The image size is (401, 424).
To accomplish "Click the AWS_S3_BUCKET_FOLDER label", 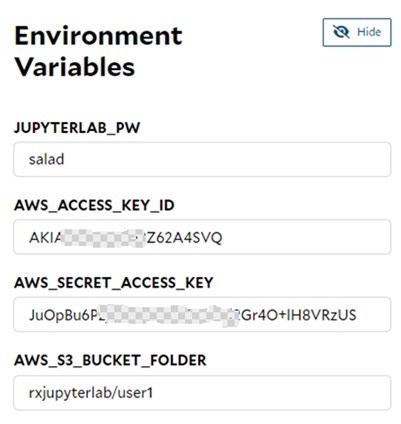I will point(110,360).
